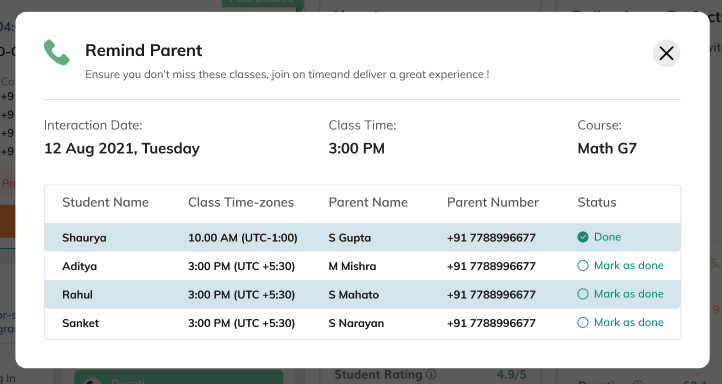Select the Rahul student row
Viewport: 722px width, 384px height.
tap(362, 294)
